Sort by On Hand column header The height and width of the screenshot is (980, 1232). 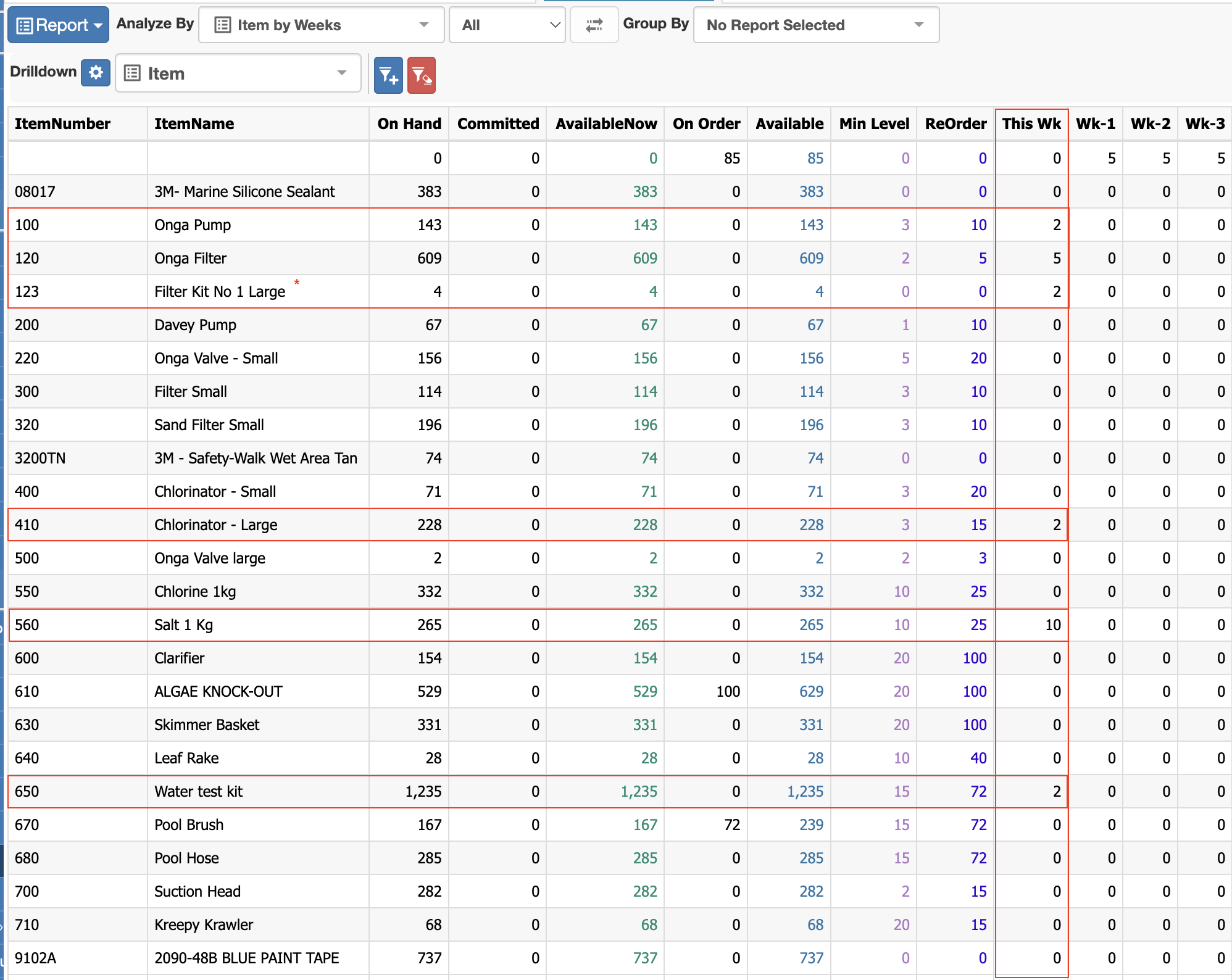click(x=410, y=123)
